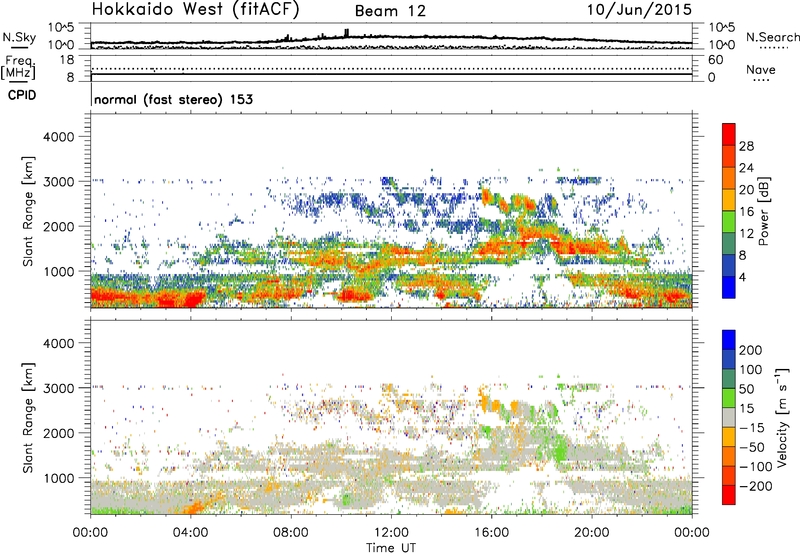Click the '12' label on Power colorbar

[x=746, y=234]
